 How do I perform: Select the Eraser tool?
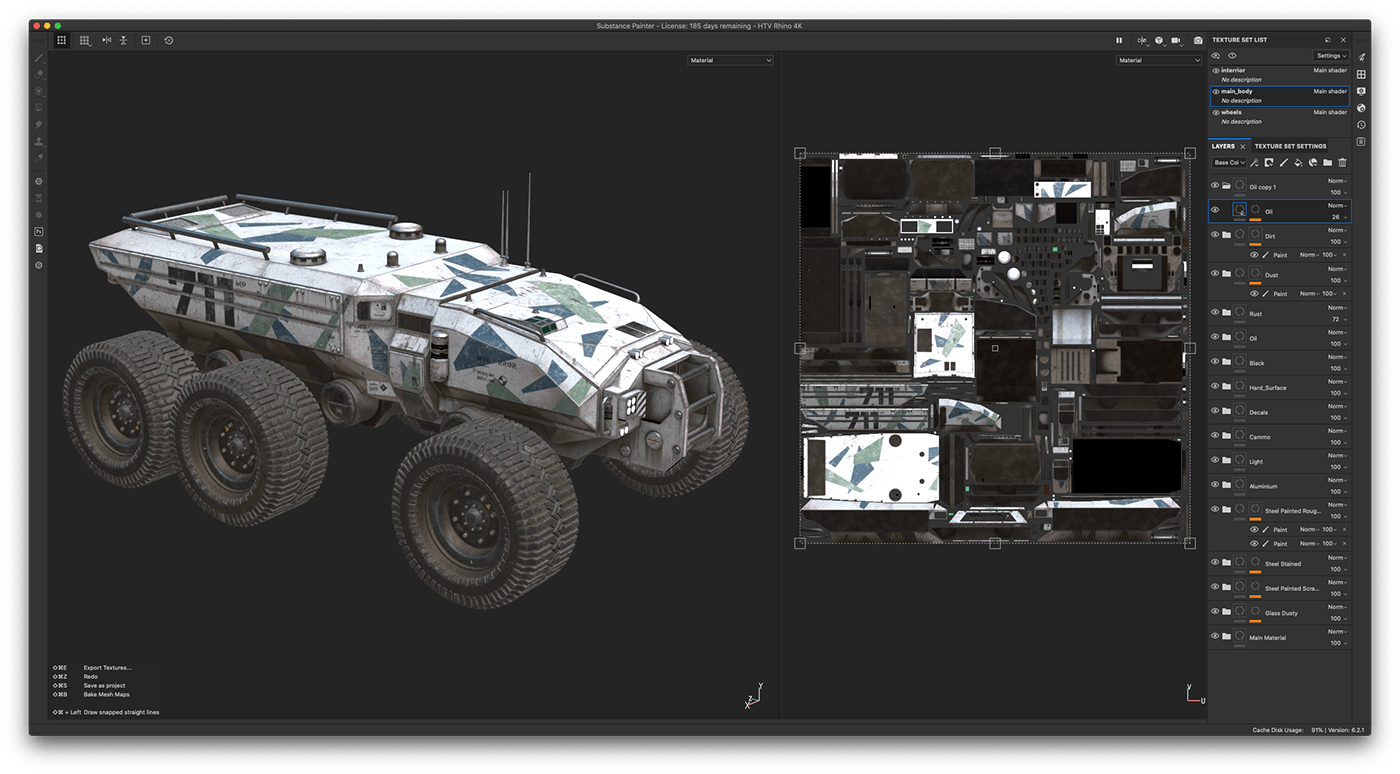pos(39,73)
